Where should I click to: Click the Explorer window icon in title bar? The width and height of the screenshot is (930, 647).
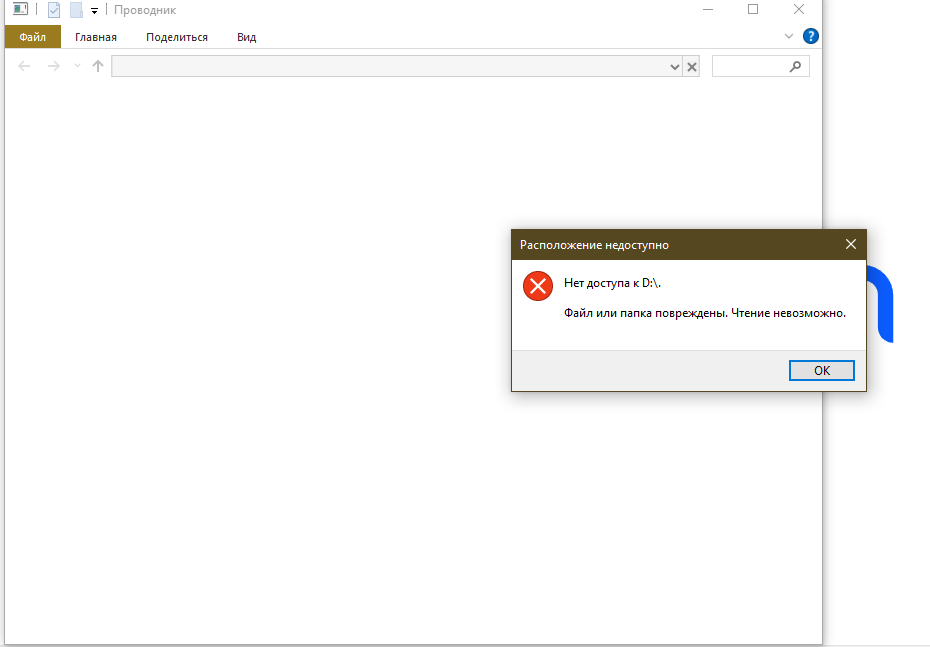click(20, 10)
